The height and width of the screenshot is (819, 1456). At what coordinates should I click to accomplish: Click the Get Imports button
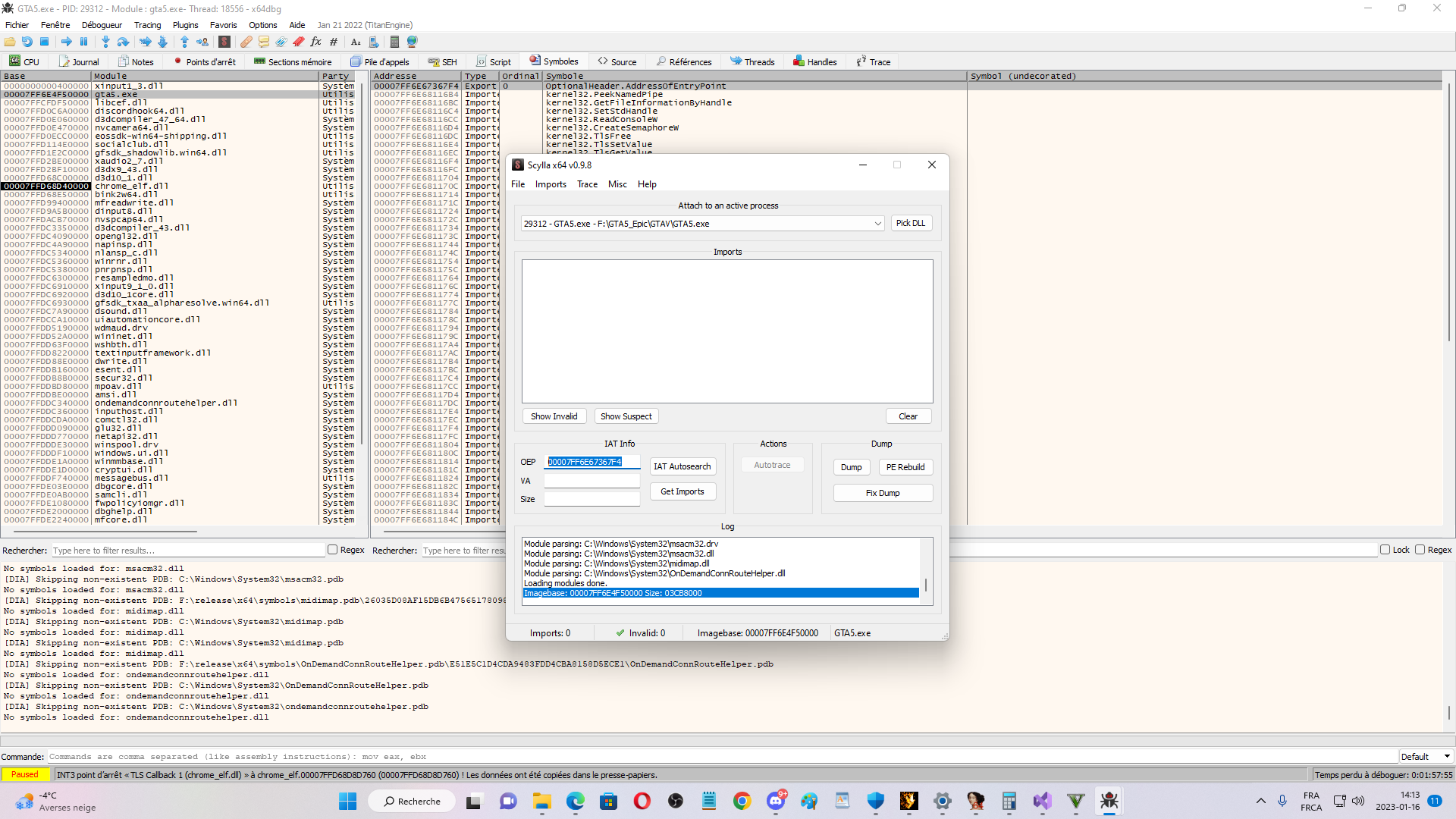682,491
